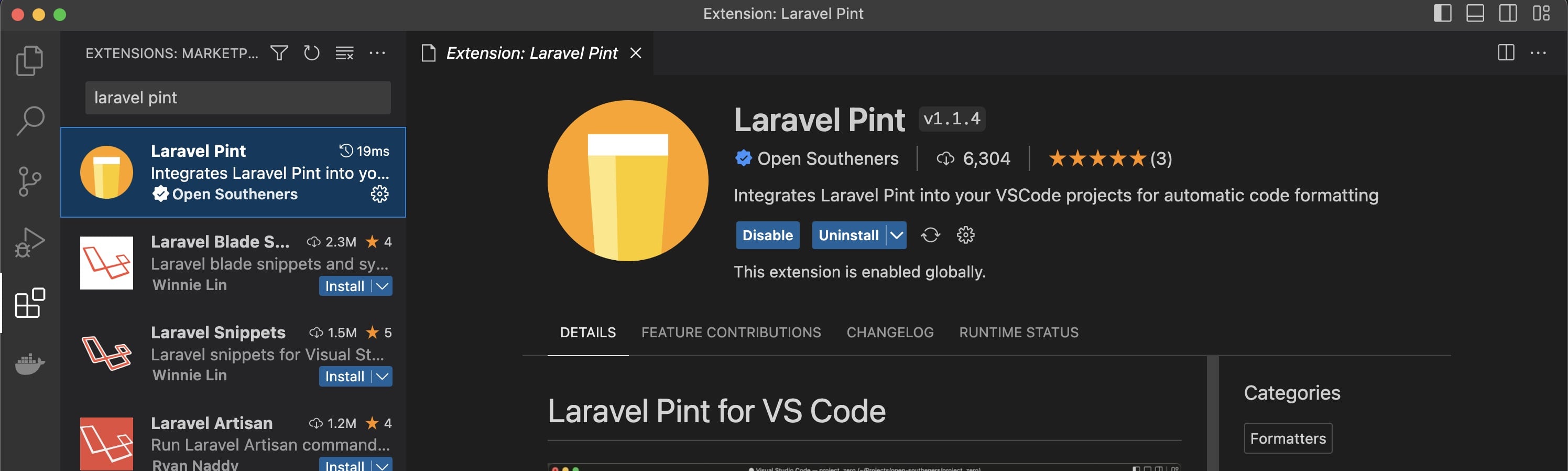Open the Docker view in the activity bar
The width and height of the screenshot is (1568, 471).
click(x=30, y=364)
